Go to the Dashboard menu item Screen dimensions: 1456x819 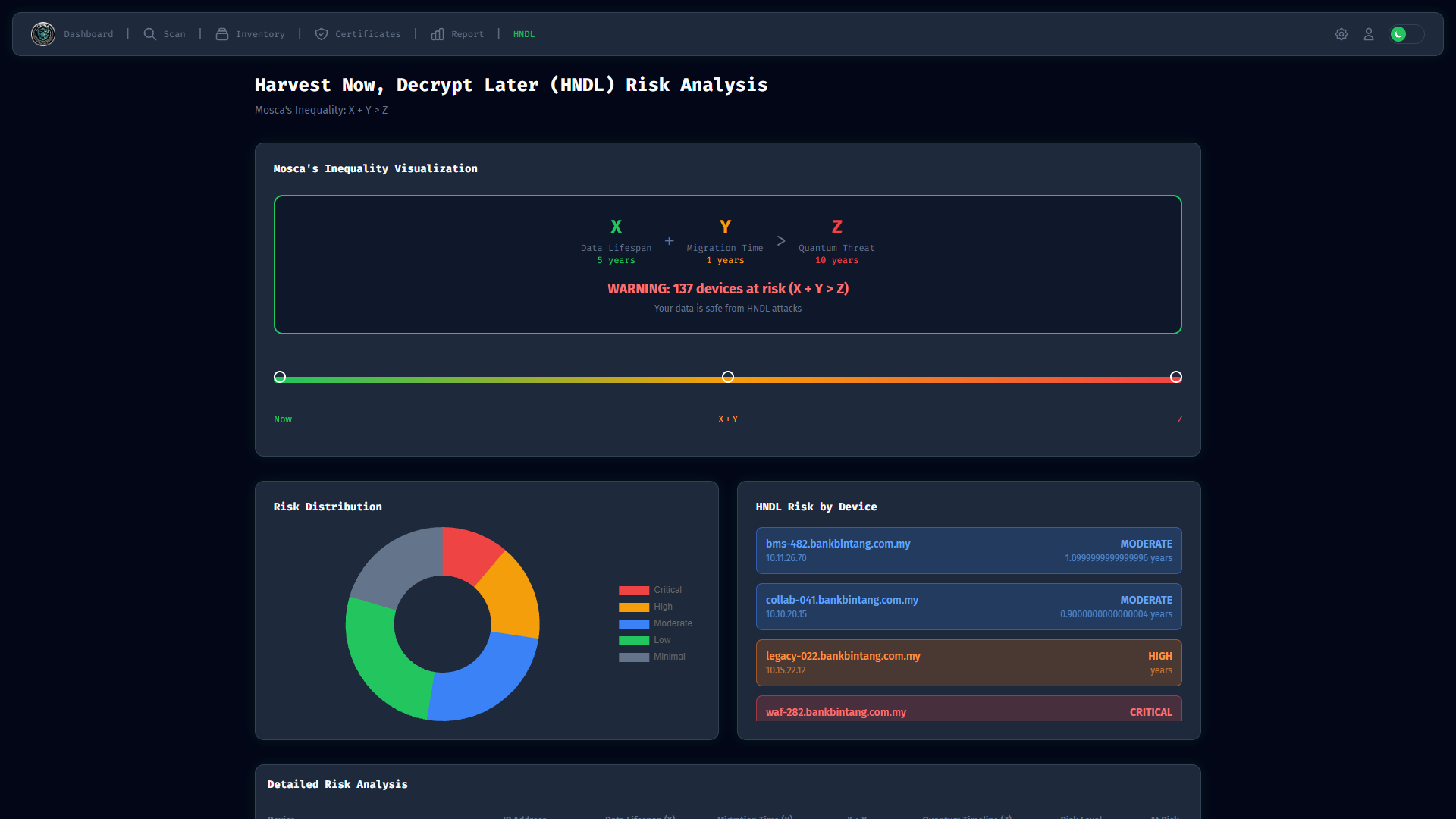[x=89, y=34]
